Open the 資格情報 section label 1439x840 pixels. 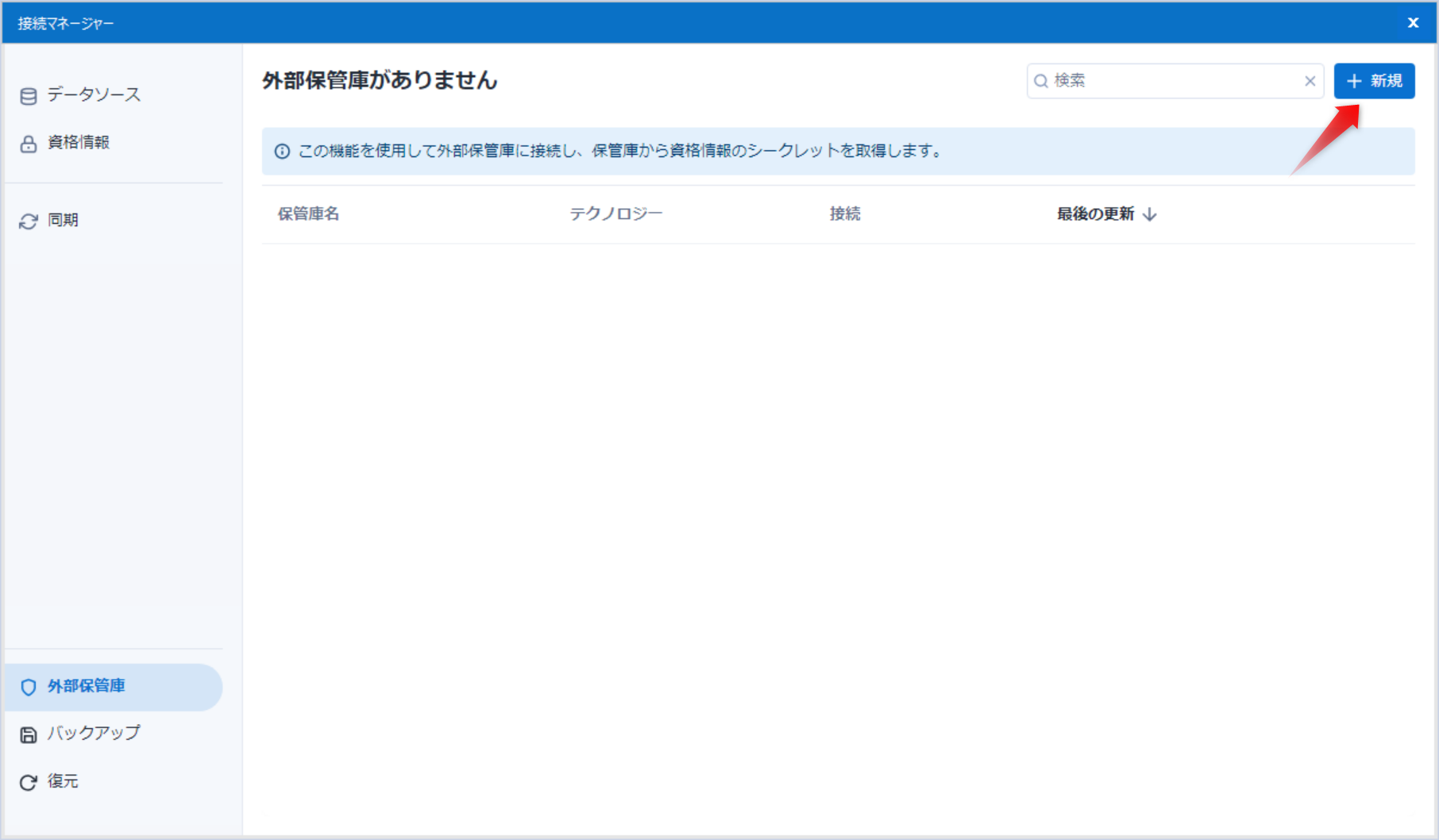coord(79,143)
